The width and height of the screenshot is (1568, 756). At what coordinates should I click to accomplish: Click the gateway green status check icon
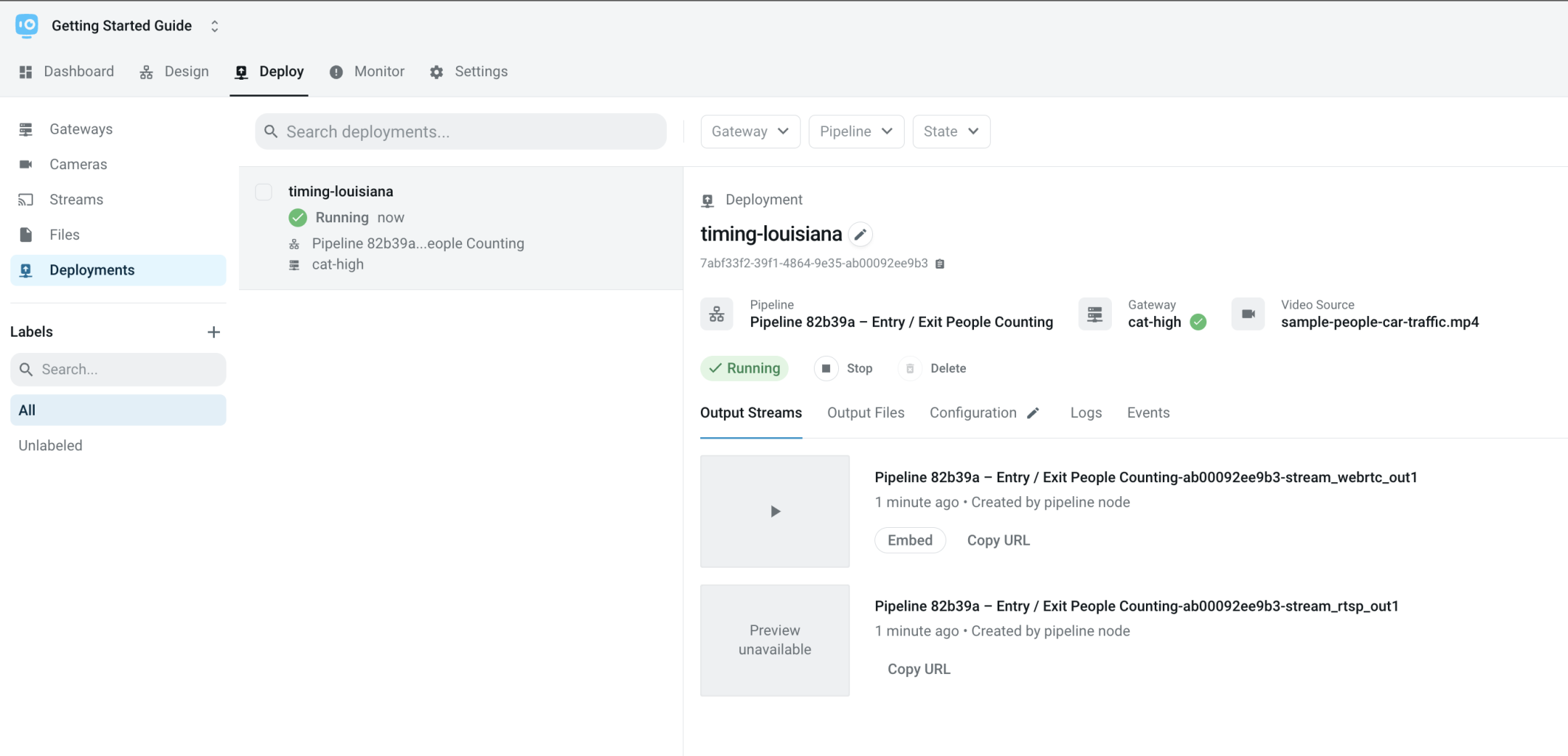tap(1198, 322)
